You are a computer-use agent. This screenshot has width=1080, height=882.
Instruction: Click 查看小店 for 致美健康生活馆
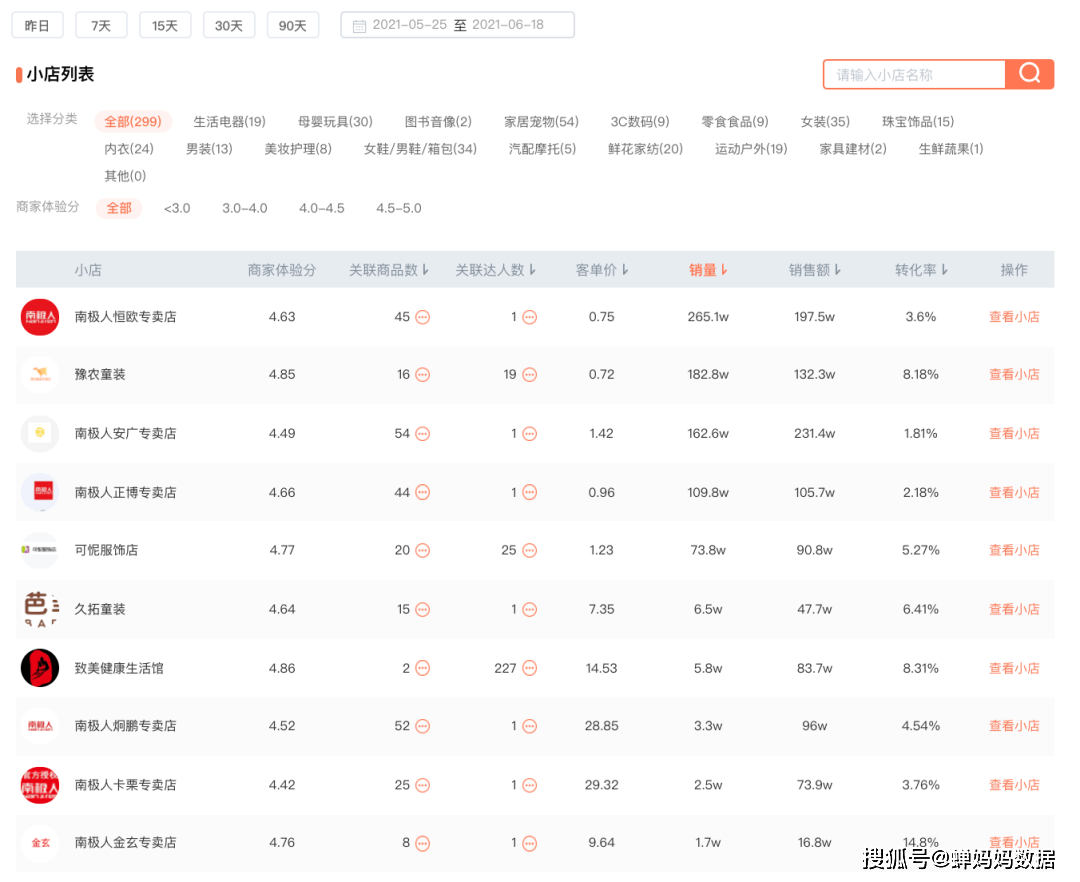click(1014, 668)
